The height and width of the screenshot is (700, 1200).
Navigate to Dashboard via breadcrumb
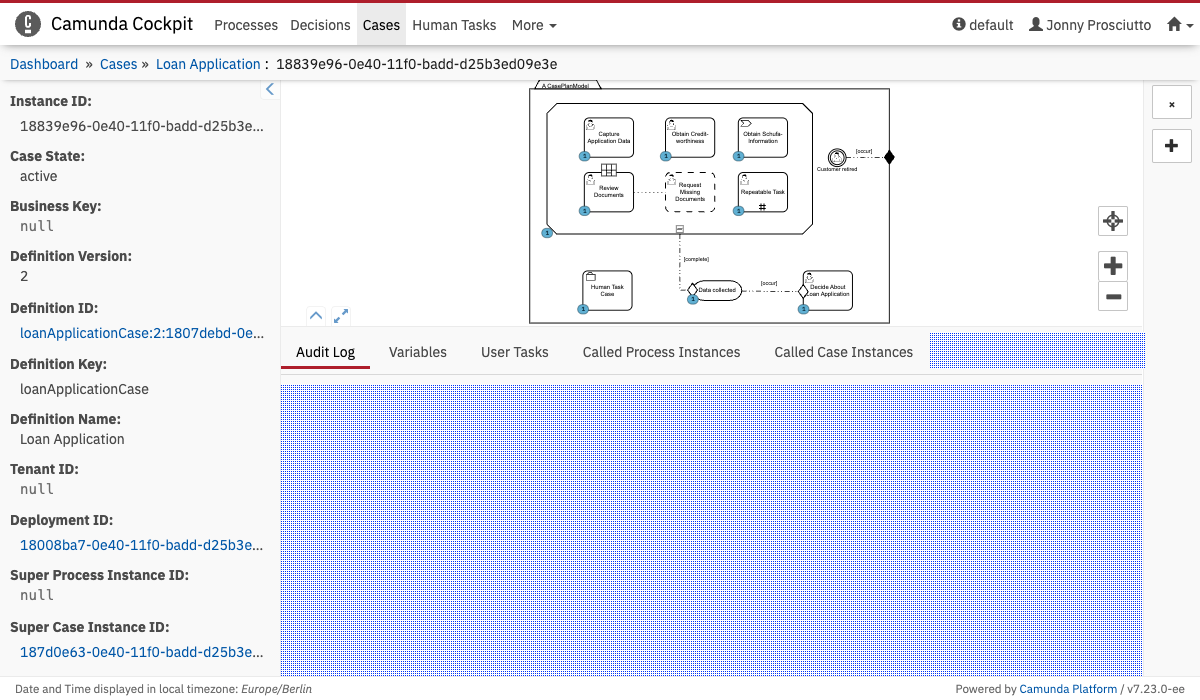(x=44, y=64)
